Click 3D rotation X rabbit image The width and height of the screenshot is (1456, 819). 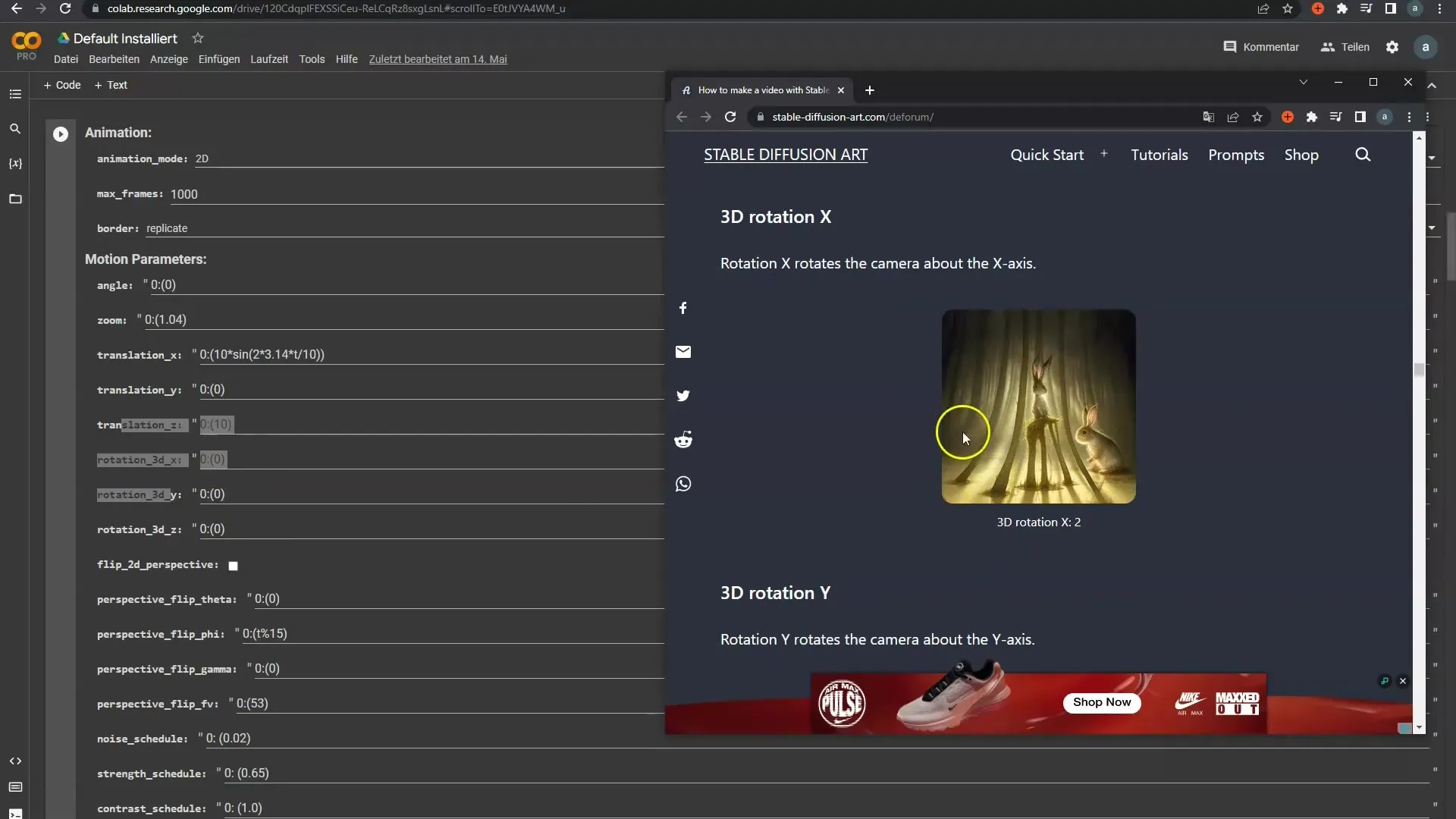(x=1039, y=406)
